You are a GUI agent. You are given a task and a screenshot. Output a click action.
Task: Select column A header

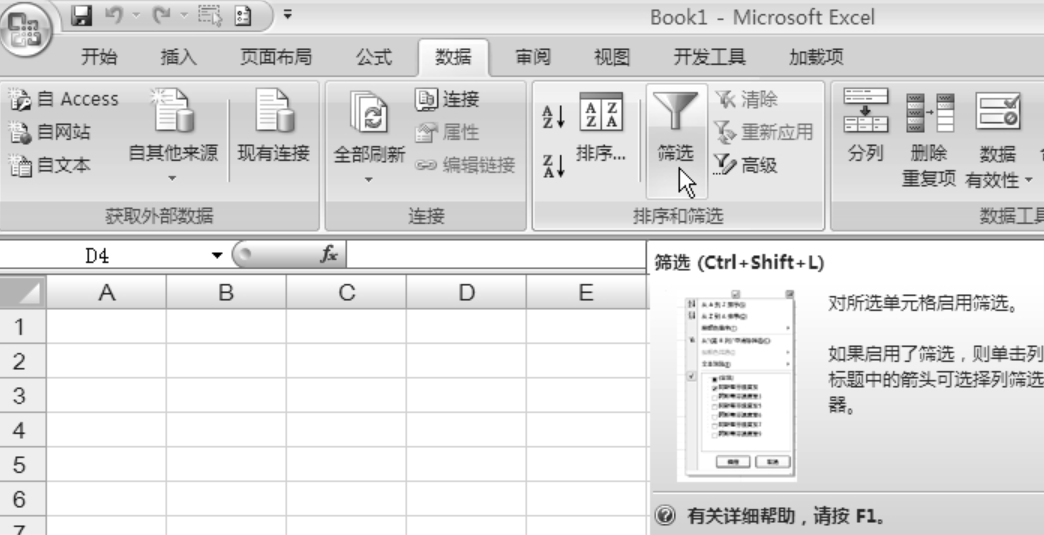106,292
